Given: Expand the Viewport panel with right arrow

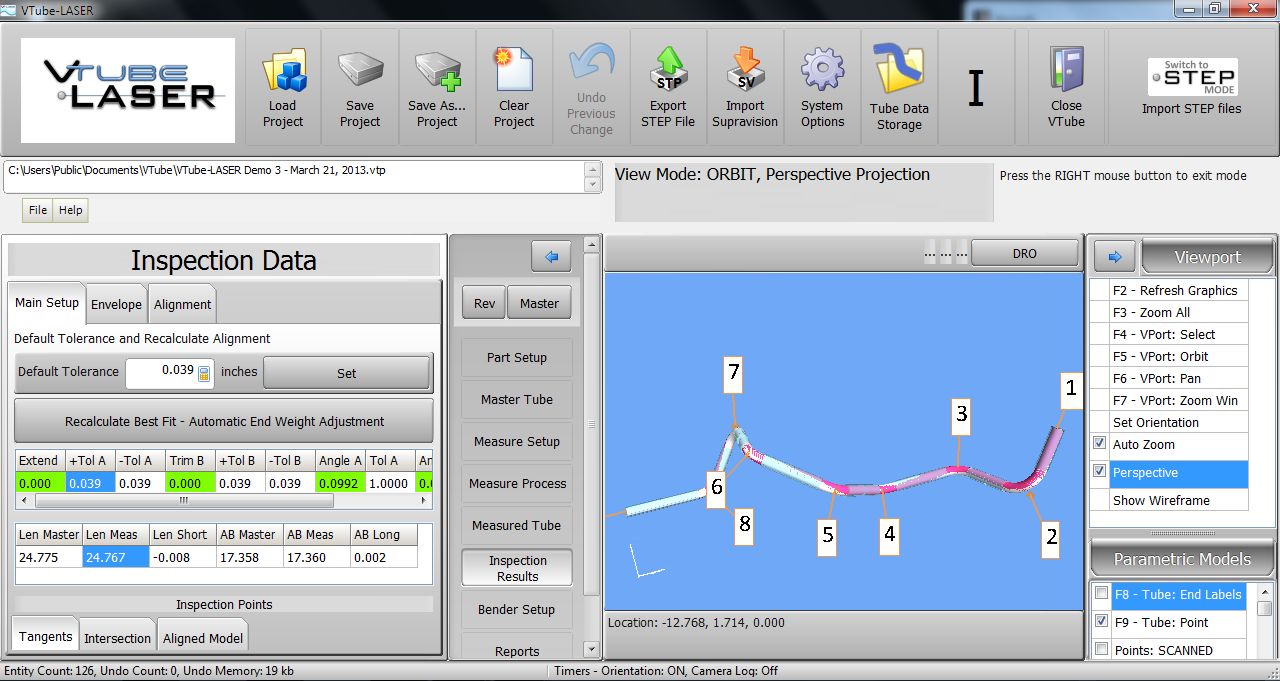Looking at the screenshot, I should pyautogui.click(x=1114, y=257).
